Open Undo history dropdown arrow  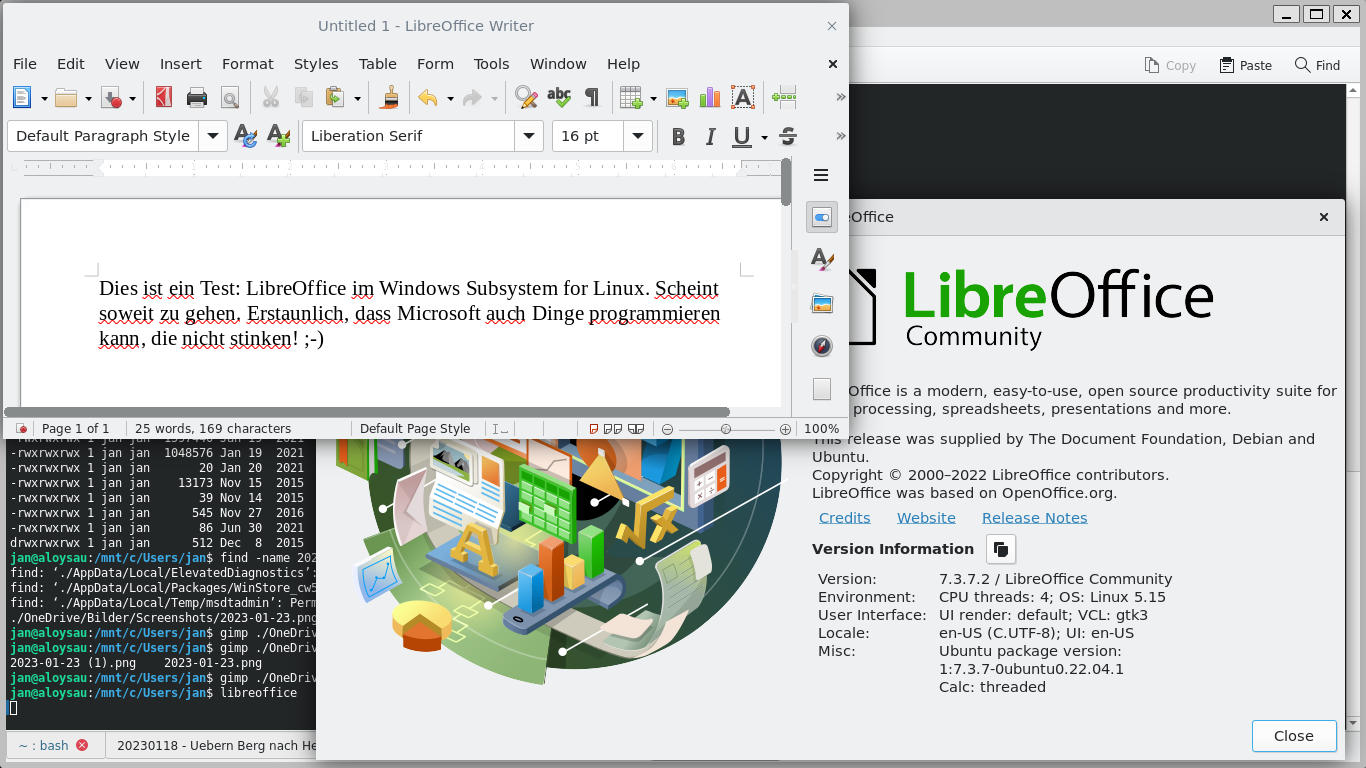pyautogui.click(x=450, y=98)
